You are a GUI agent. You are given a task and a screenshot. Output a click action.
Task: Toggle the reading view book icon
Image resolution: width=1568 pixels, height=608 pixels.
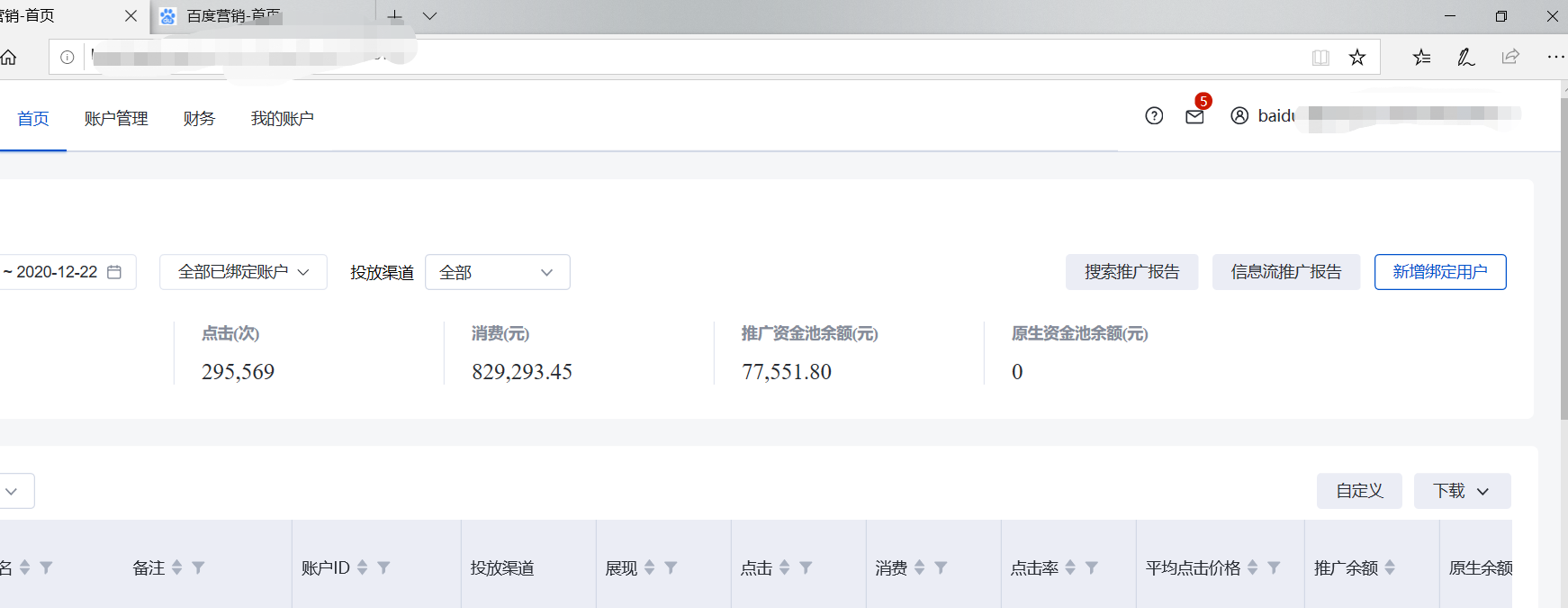point(1320,58)
